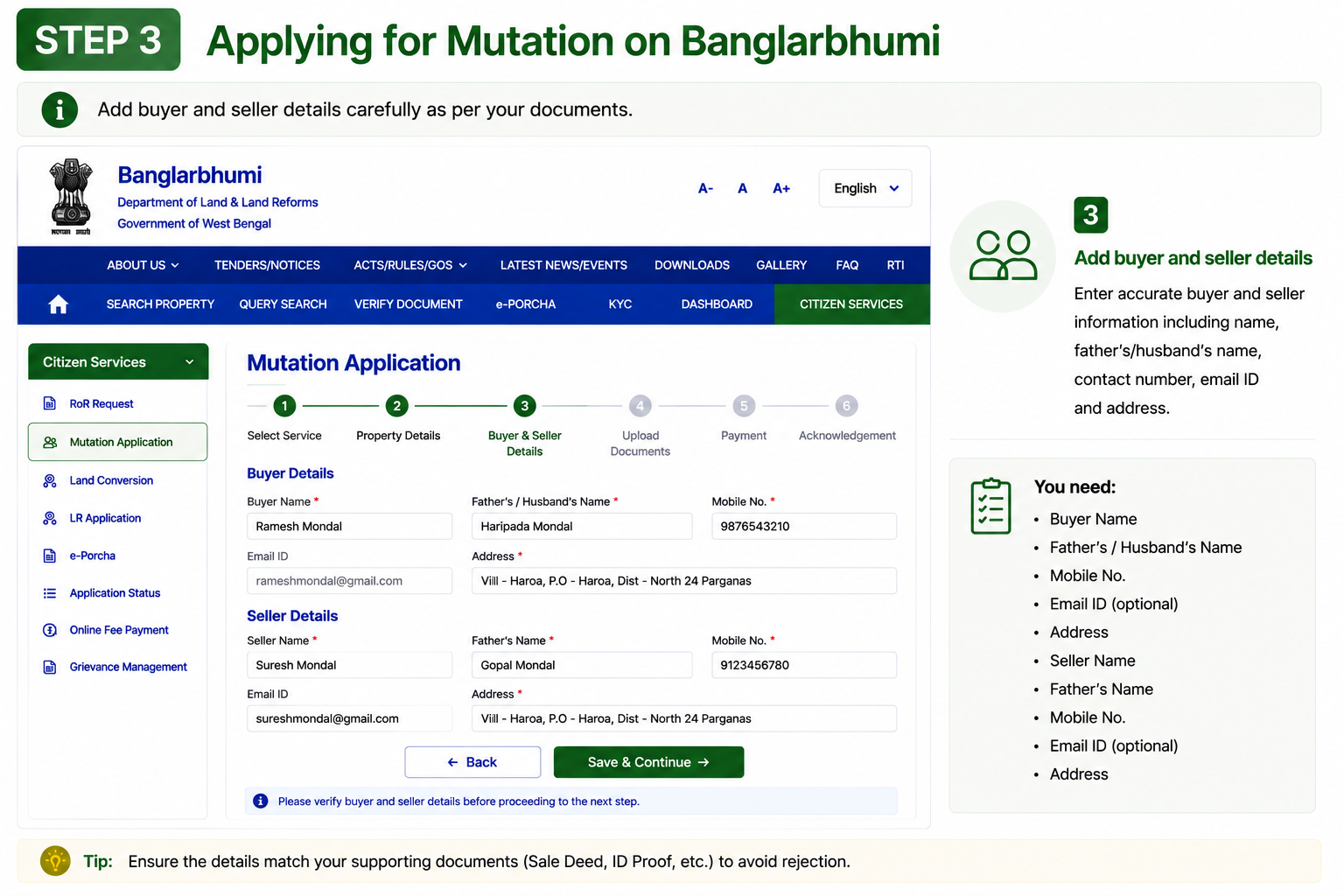Expand the ABOUT US menu
1344x896 pixels.
pyautogui.click(x=143, y=265)
